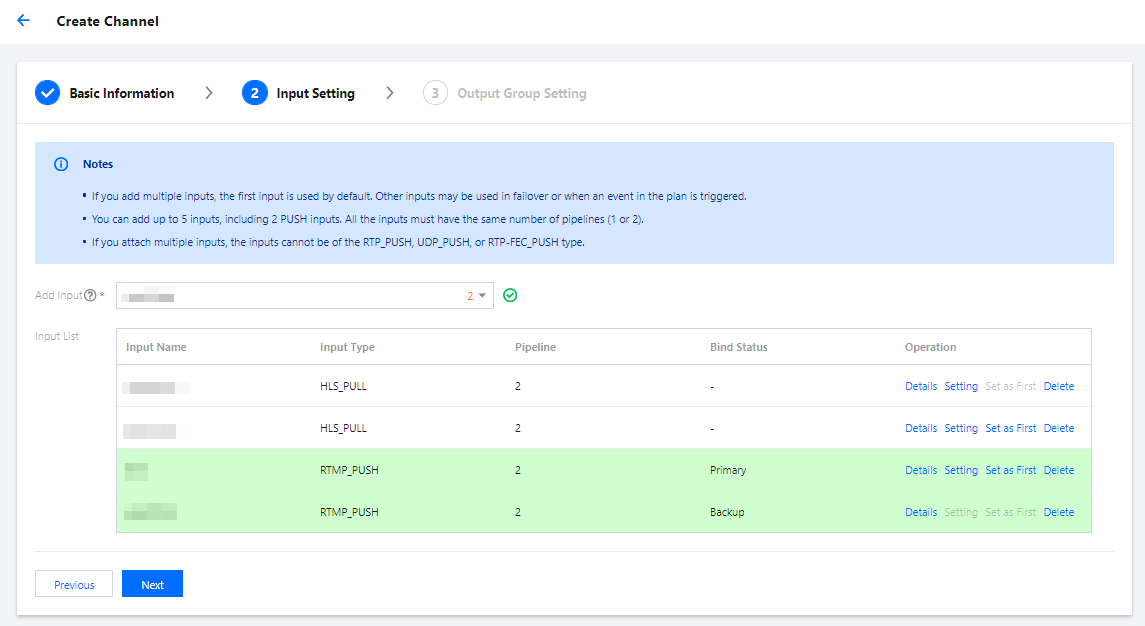Set Primary RTMP_PUSH input as first
The image size is (1145, 626).
coord(1010,470)
